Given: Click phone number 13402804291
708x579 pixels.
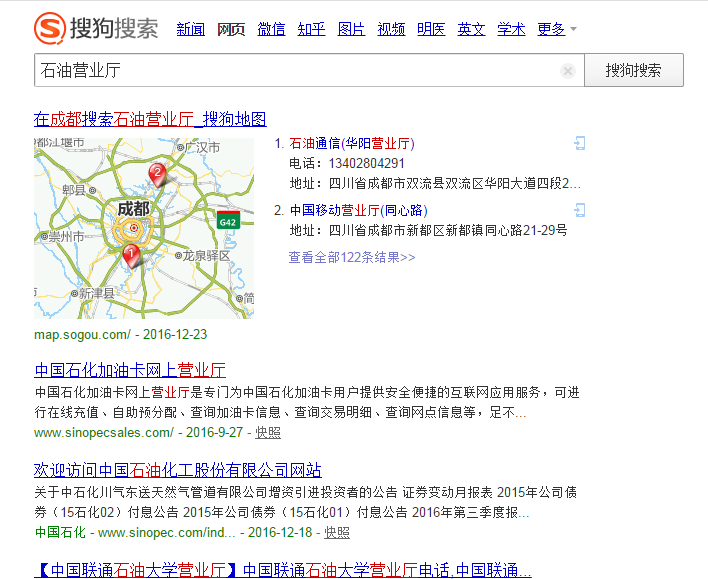Looking at the screenshot, I should click(367, 163).
